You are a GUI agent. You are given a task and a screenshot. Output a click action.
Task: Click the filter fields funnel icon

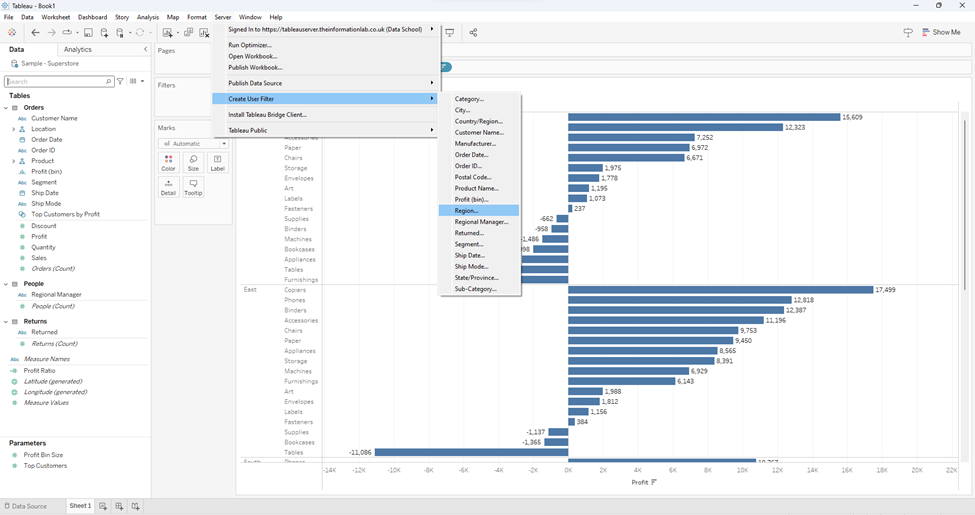pos(121,81)
